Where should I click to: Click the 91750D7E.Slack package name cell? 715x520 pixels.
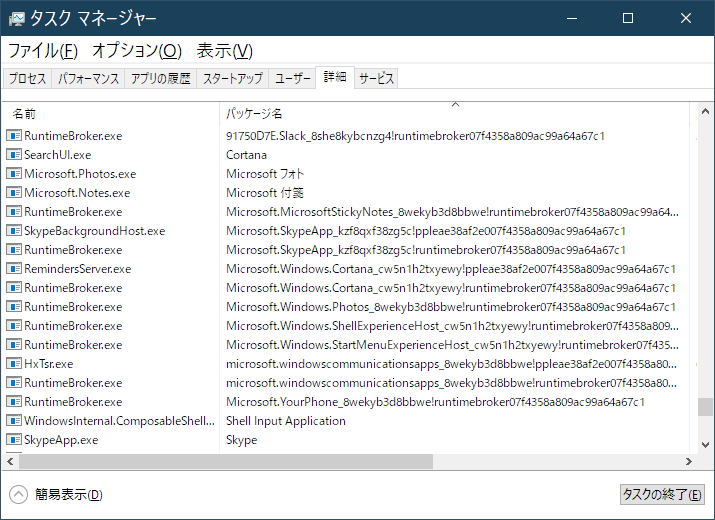tap(415, 135)
